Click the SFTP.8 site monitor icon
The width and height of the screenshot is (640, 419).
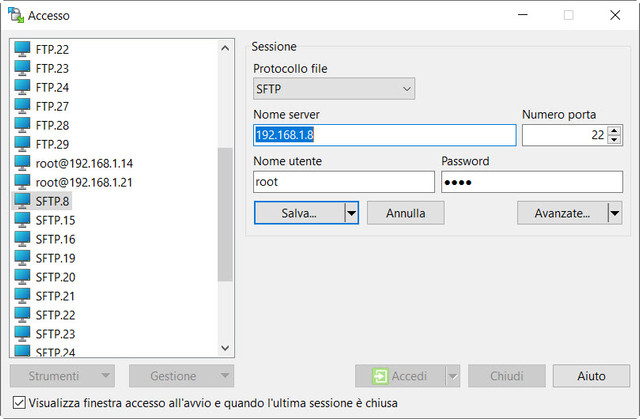[x=22, y=201]
